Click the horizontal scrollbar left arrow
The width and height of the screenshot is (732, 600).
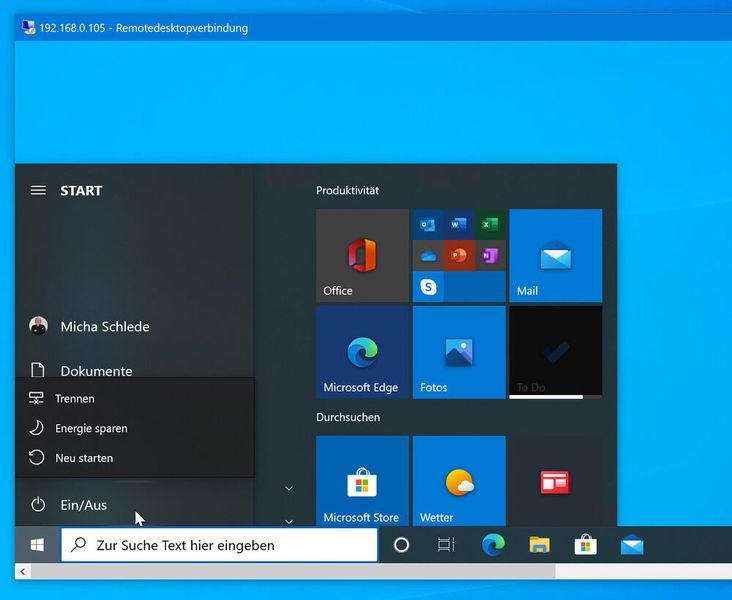coord(22,571)
